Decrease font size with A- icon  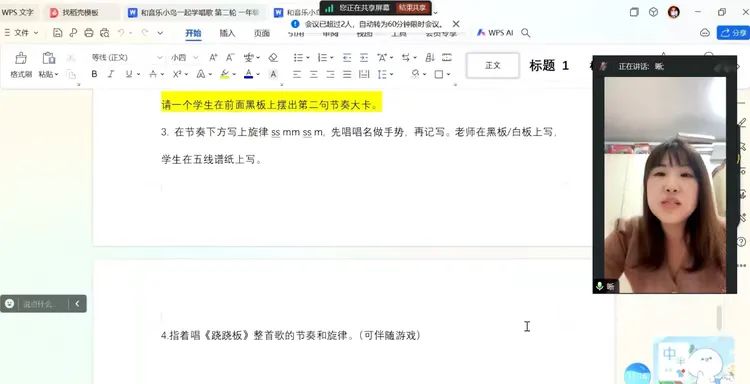click(x=230, y=57)
